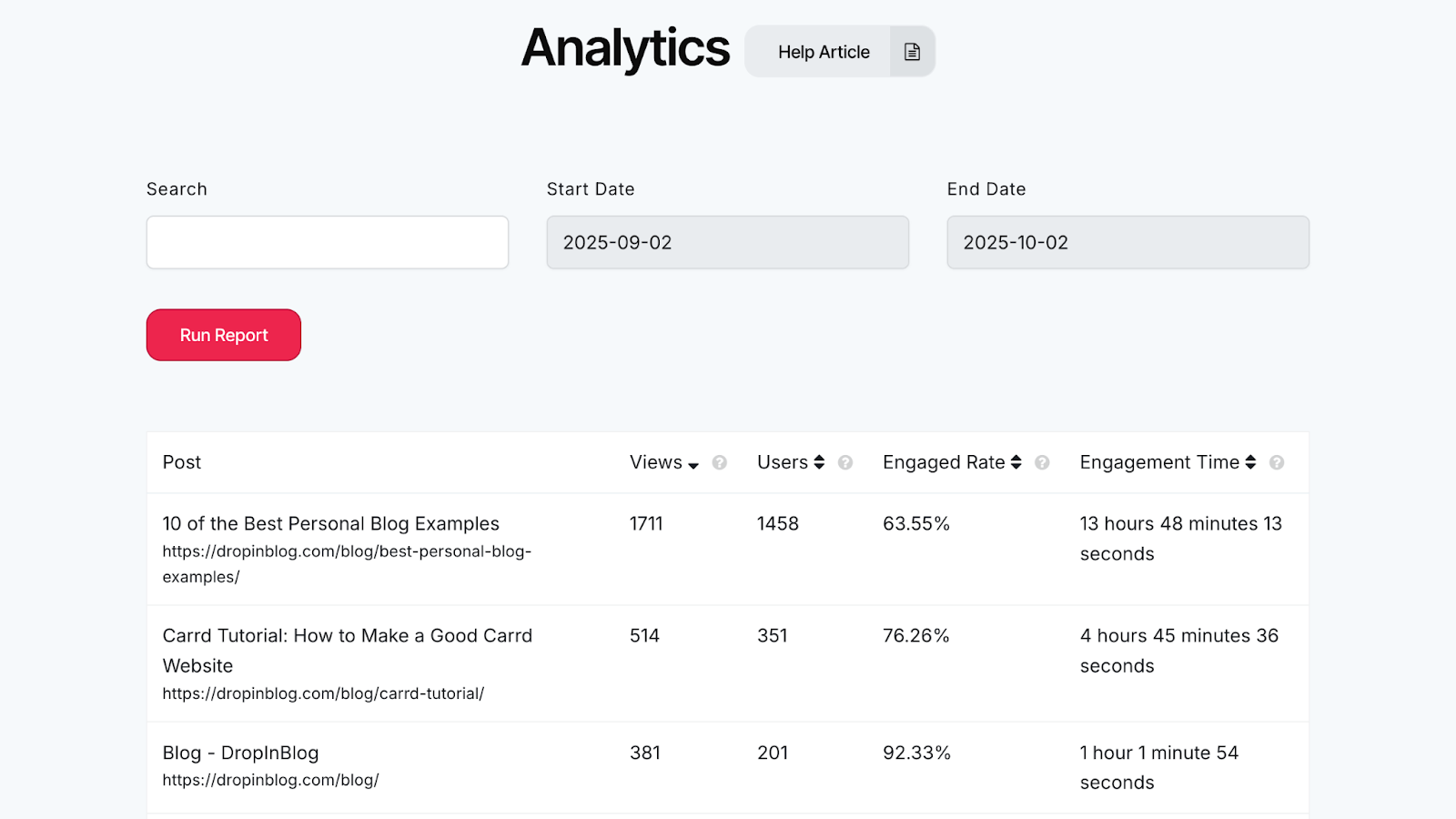The width and height of the screenshot is (1456, 819).
Task: Click the Post column header
Action: (181, 462)
